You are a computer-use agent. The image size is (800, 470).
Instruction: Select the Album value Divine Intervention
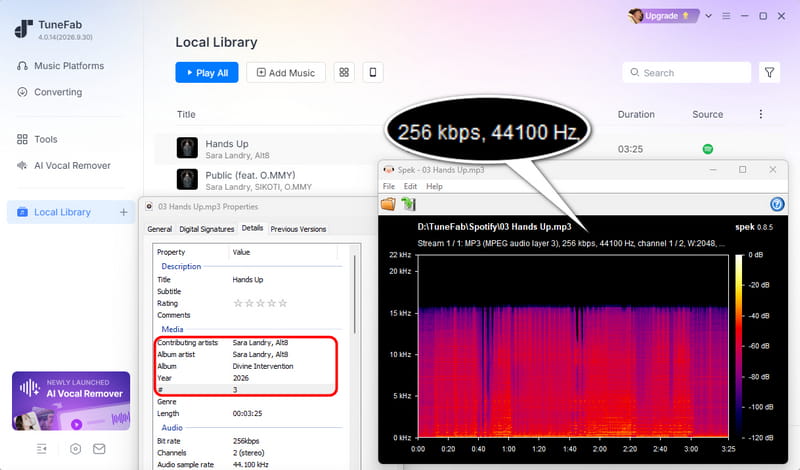[x=263, y=366]
